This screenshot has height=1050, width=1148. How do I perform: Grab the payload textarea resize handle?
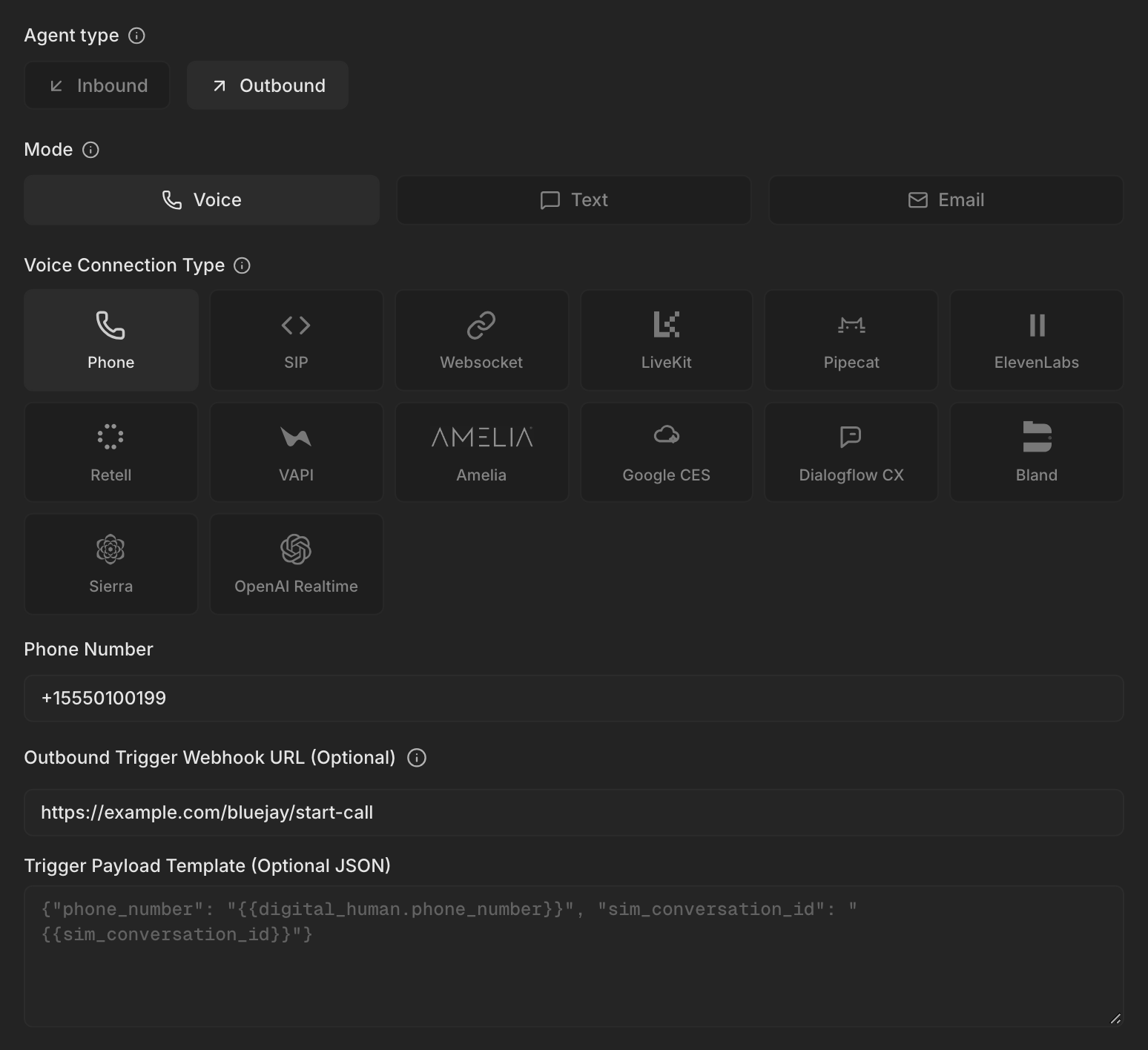tap(1115, 1019)
